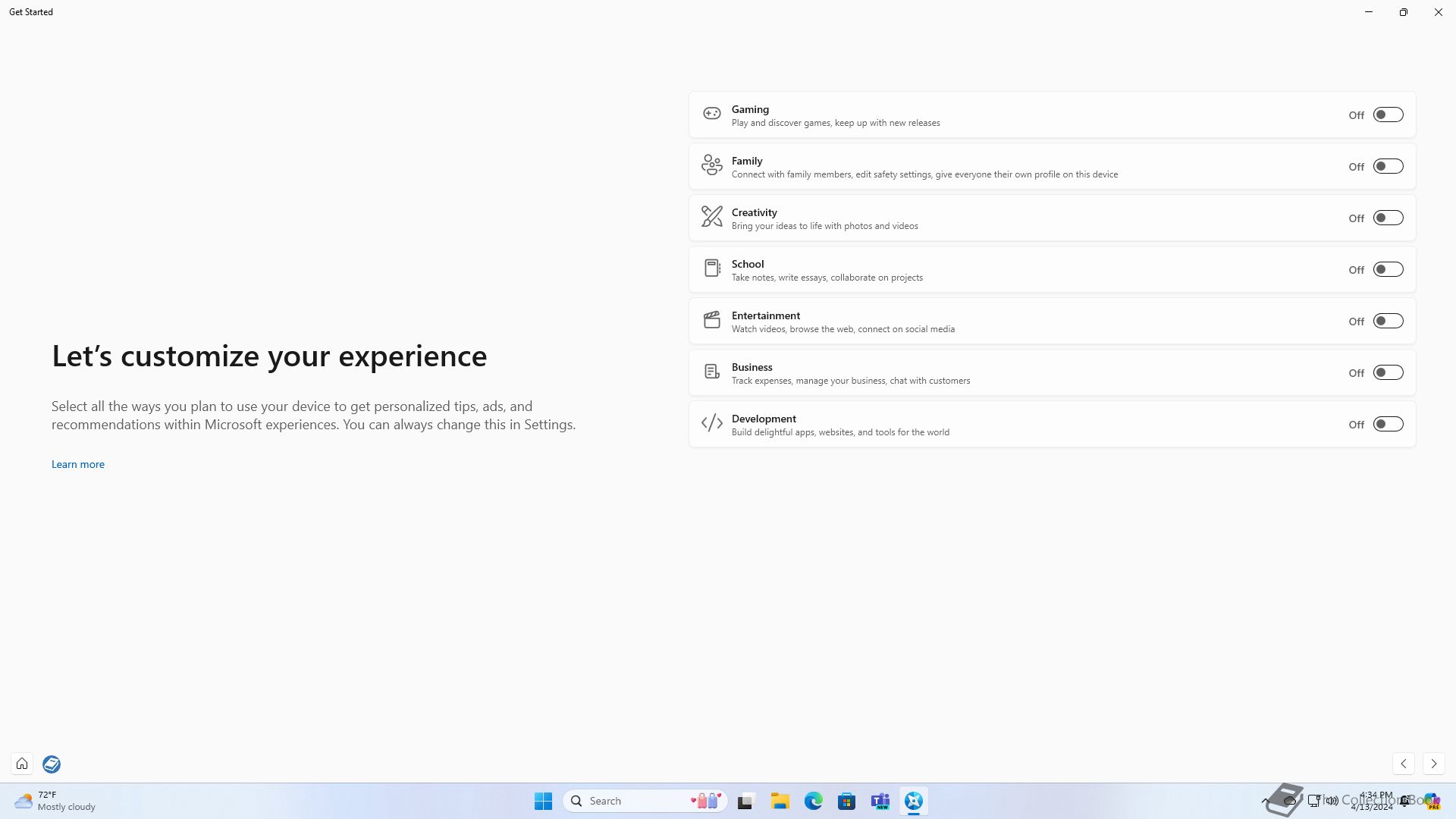Image resolution: width=1456 pixels, height=819 pixels.
Task: Restore down the Get Started window
Action: coord(1404,12)
